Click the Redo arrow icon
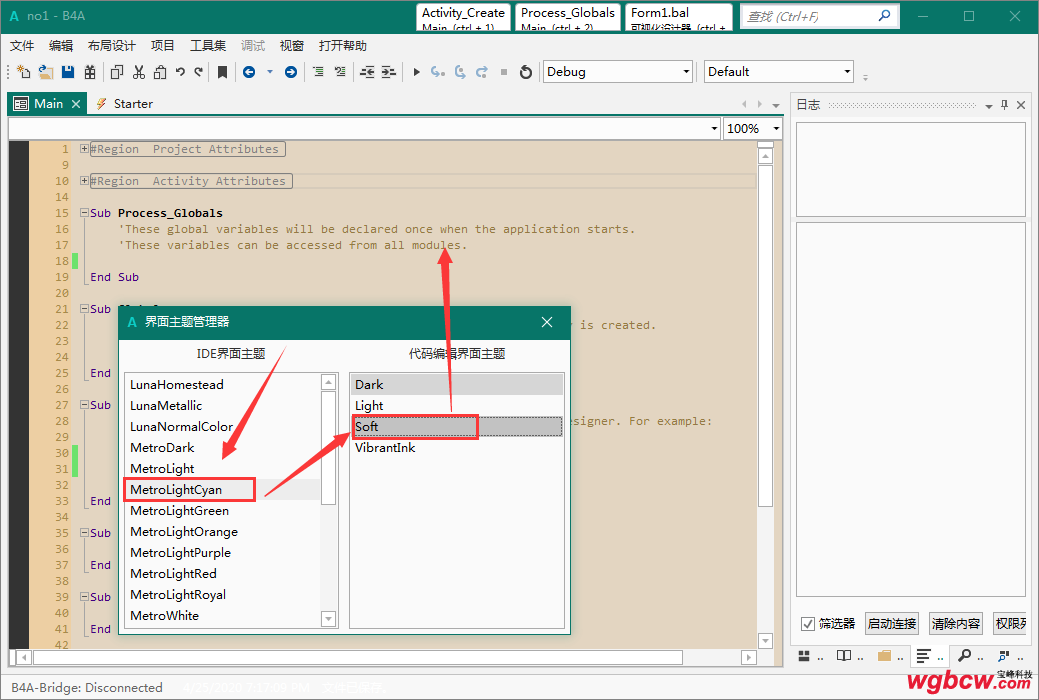Viewport: 1039px width, 700px height. click(x=199, y=72)
